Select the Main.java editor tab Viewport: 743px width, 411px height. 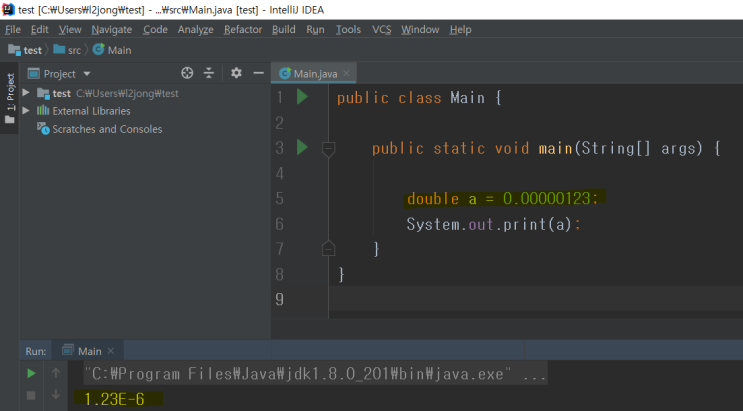point(313,73)
